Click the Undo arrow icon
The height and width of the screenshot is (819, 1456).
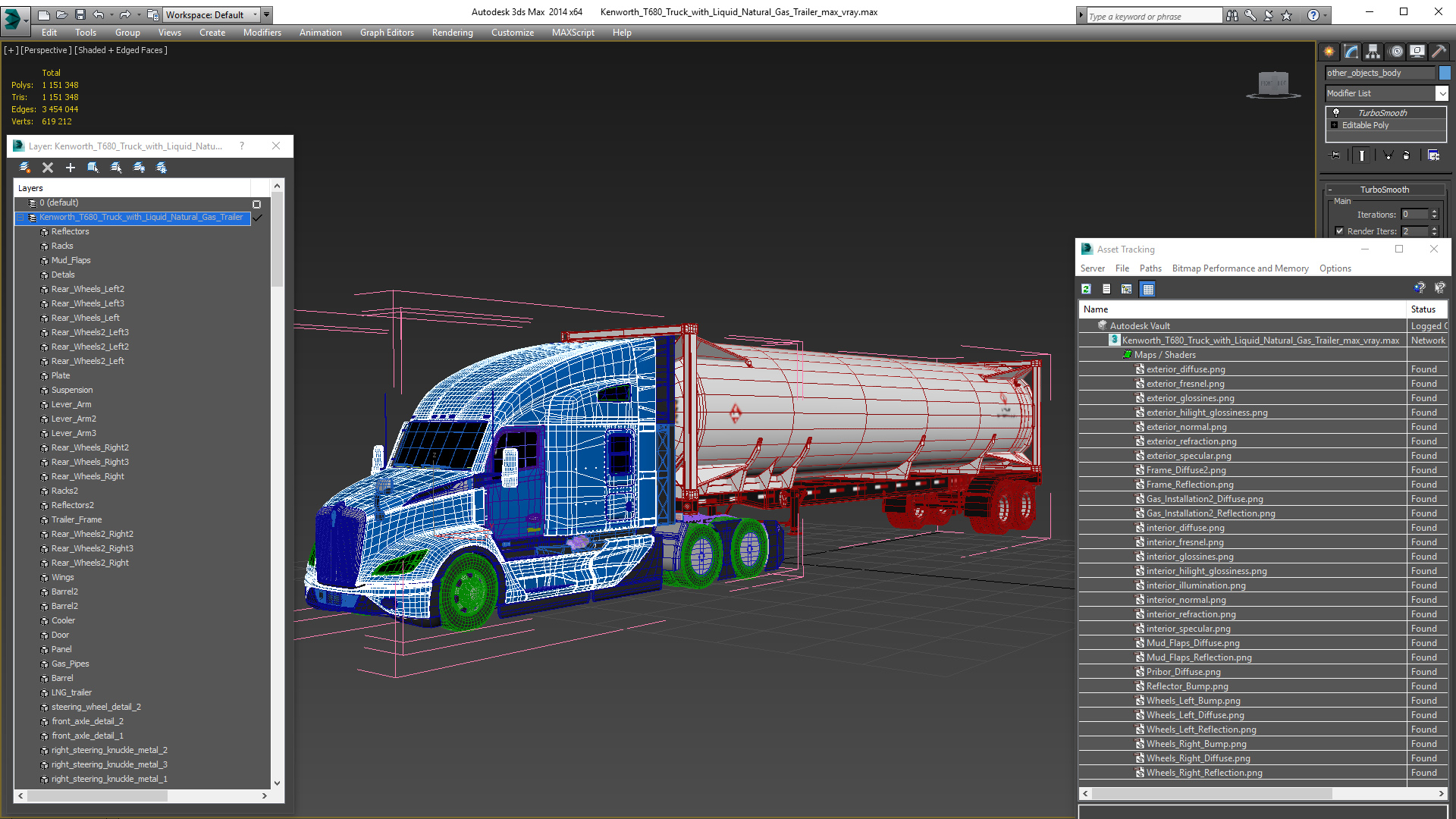click(99, 14)
